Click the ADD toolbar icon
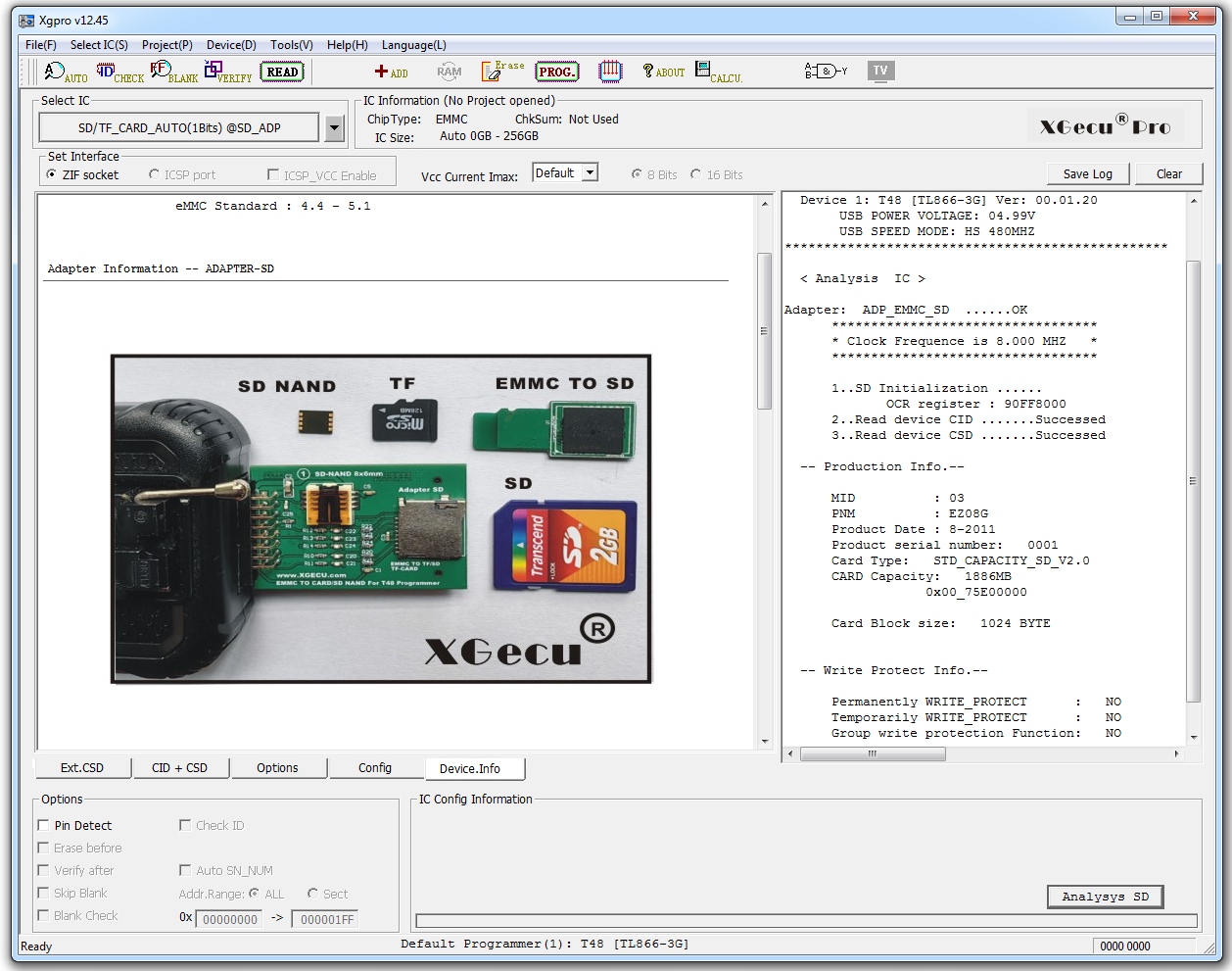Image resolution: width=1232 pixels, height=971 pixels. tap(391, 72)
